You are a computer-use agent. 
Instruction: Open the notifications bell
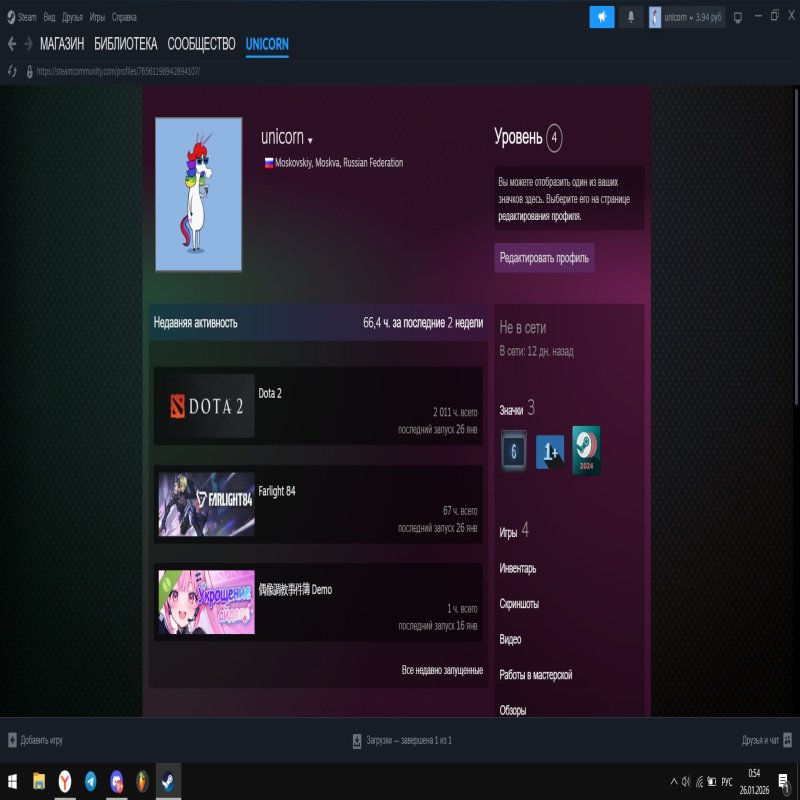tap(630, 17)
